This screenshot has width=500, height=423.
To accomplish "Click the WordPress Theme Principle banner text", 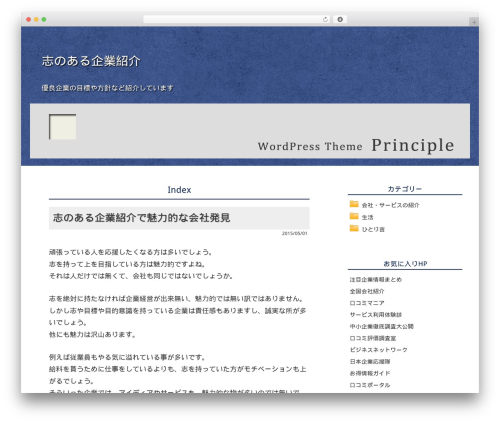I will 356,145.
